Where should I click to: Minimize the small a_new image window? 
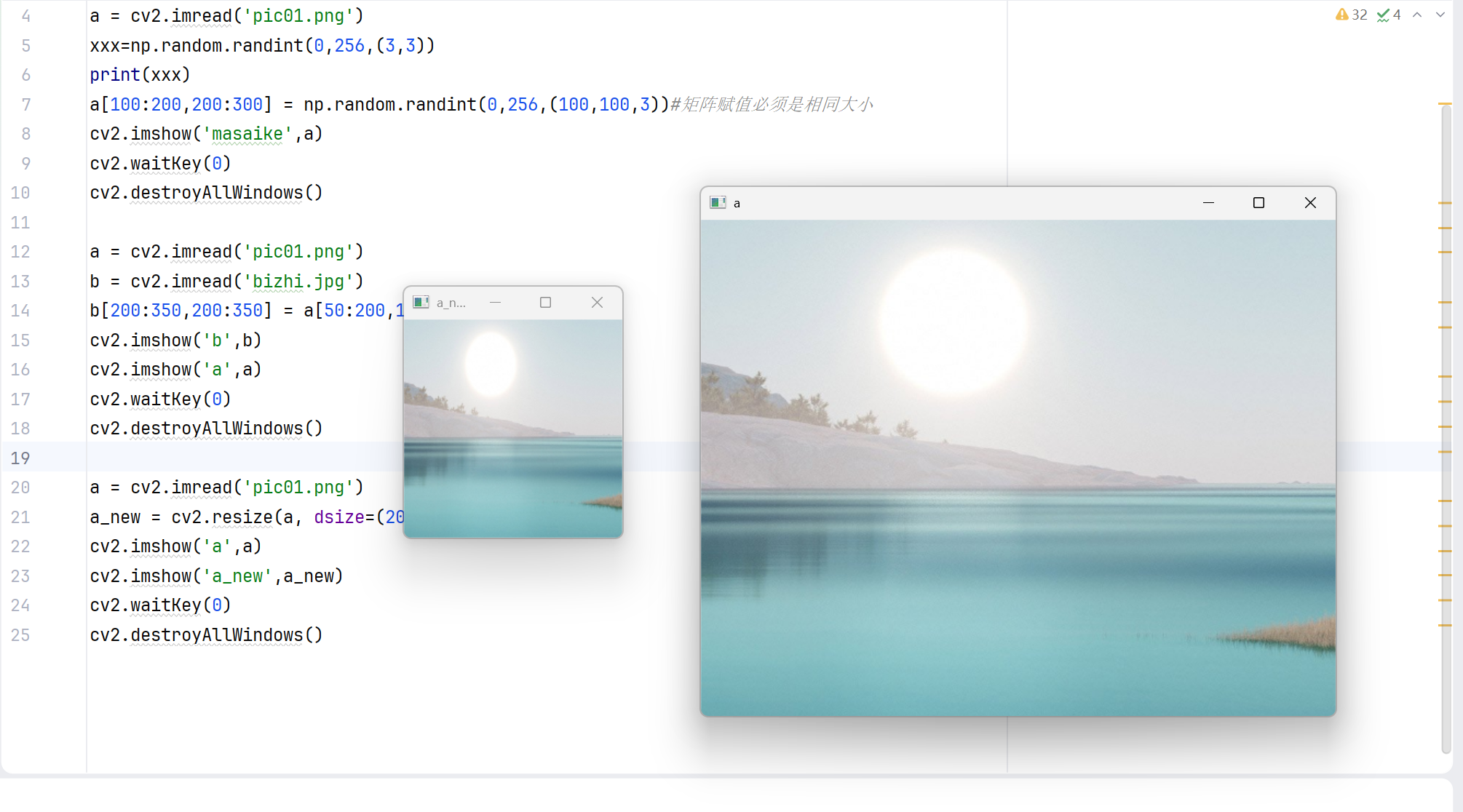[496, 302]
